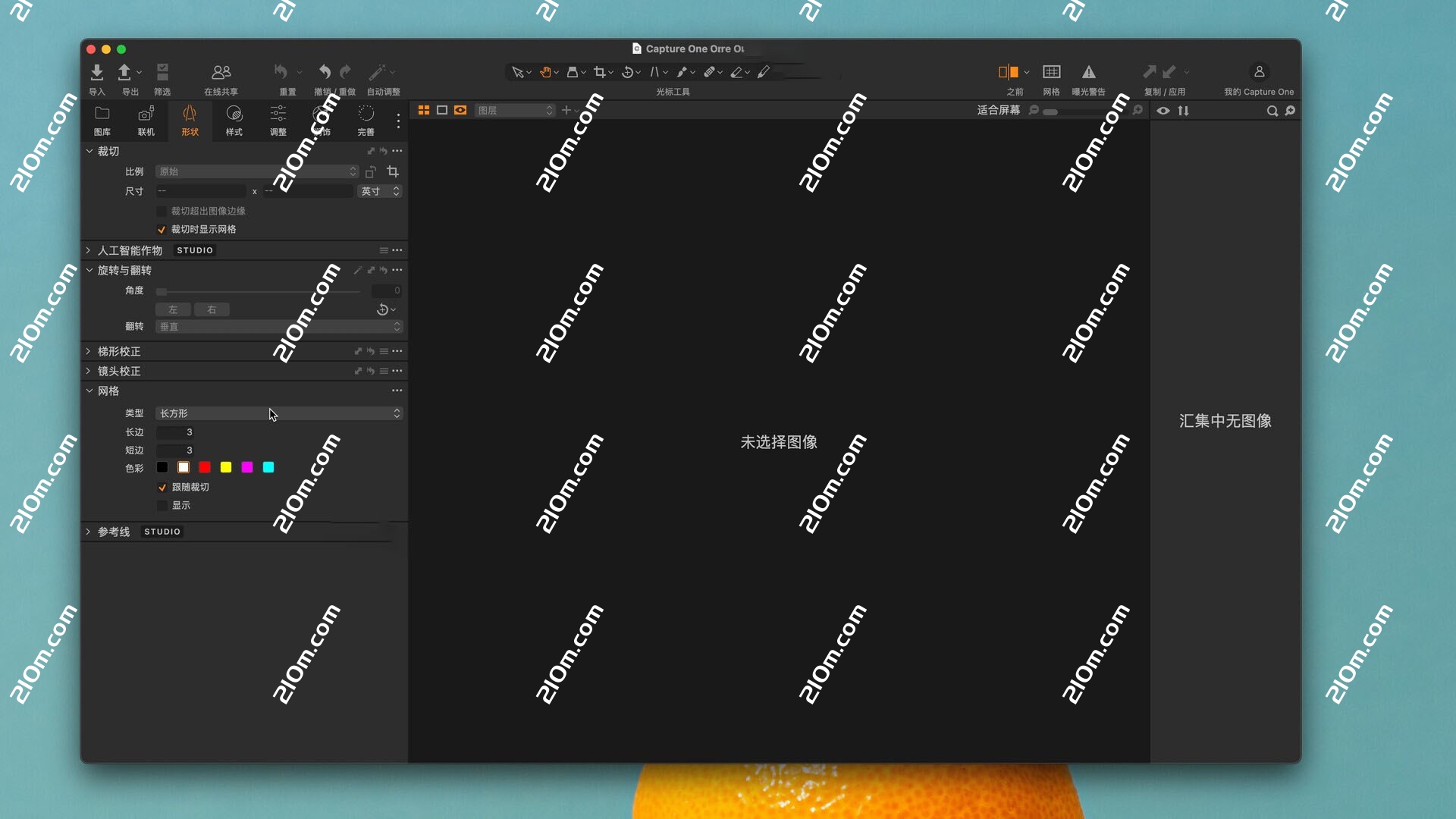The image size is (1456, 819).
Task: Click the Apply adjustments down-arrow icon
Action: pos(1169,71)
